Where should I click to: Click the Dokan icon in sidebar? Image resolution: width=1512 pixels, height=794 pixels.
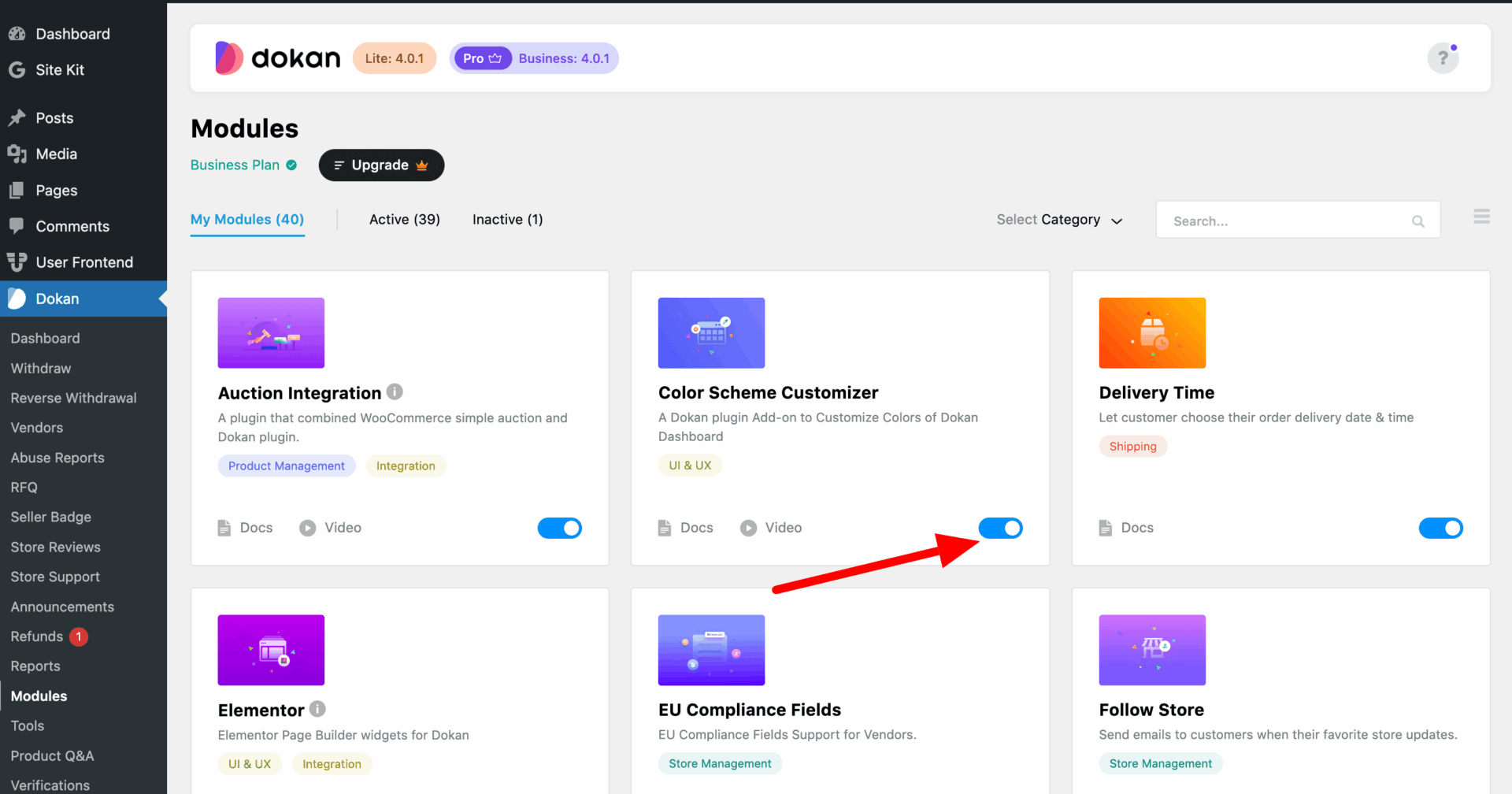(17, 299)
